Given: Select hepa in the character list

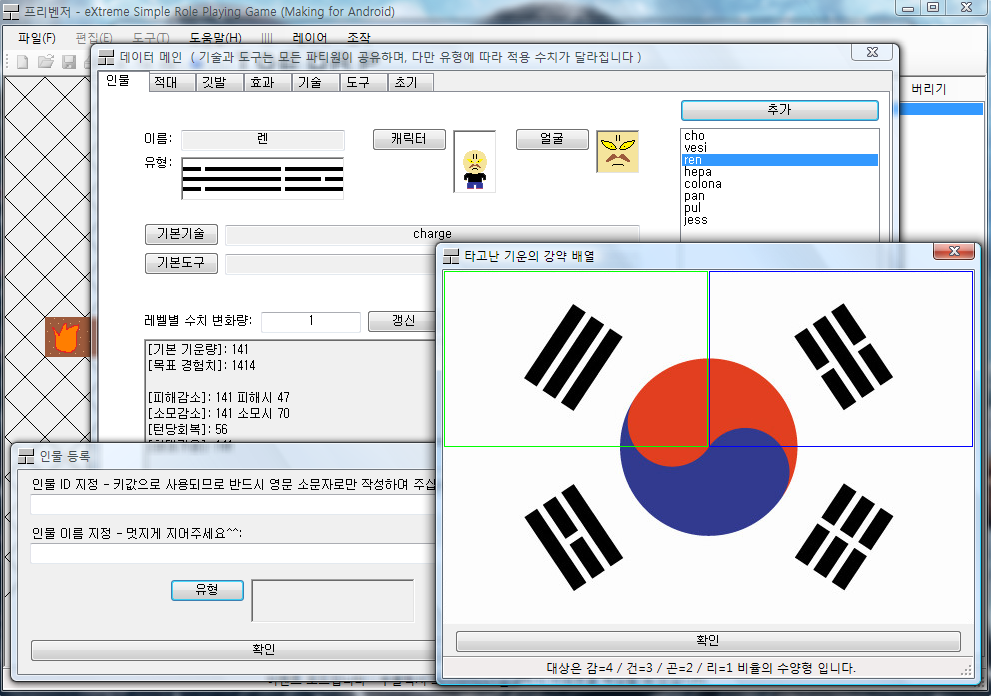Looking at the screenshot, I should (780, 172).
